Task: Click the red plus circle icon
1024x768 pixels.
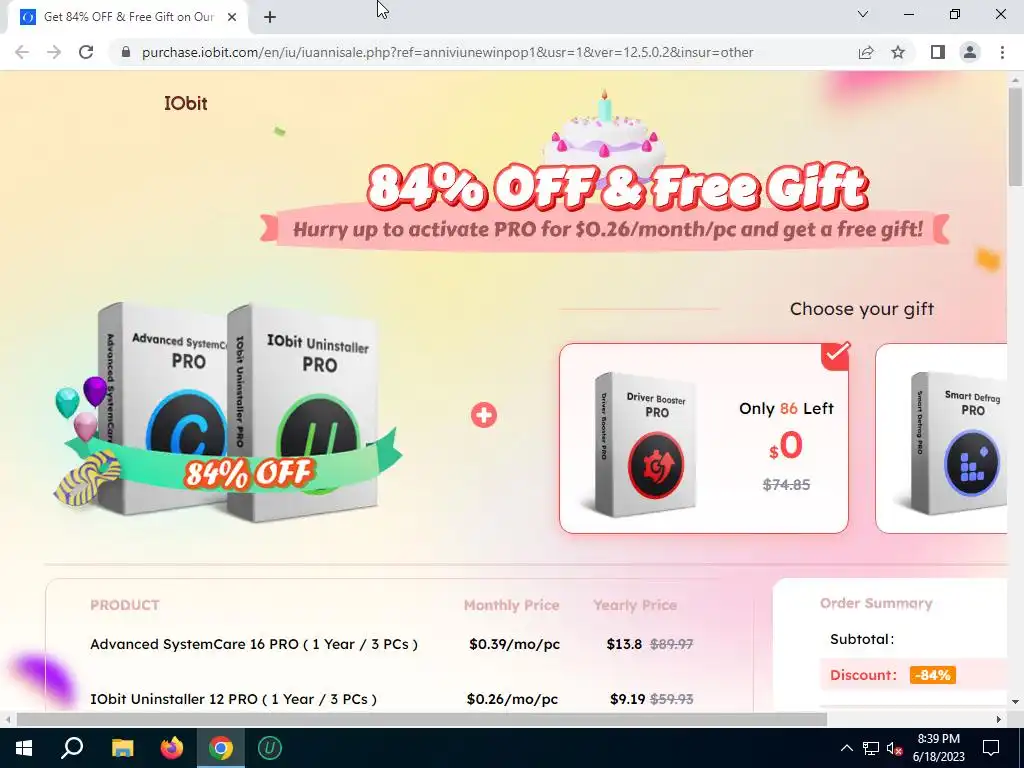Action: point(484,415)
